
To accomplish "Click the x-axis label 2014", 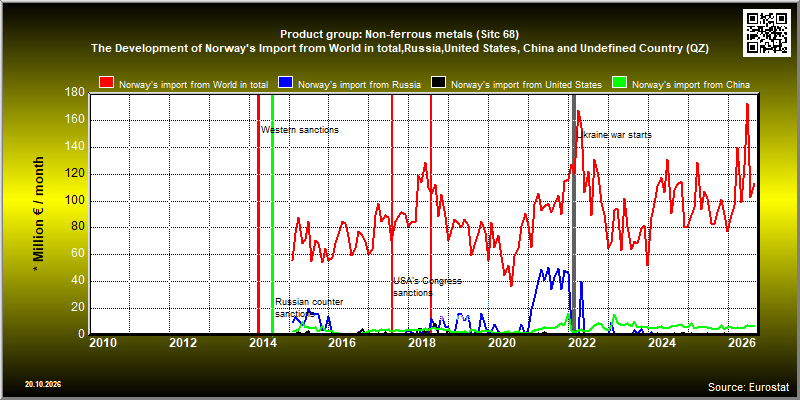I will (262, 343).
